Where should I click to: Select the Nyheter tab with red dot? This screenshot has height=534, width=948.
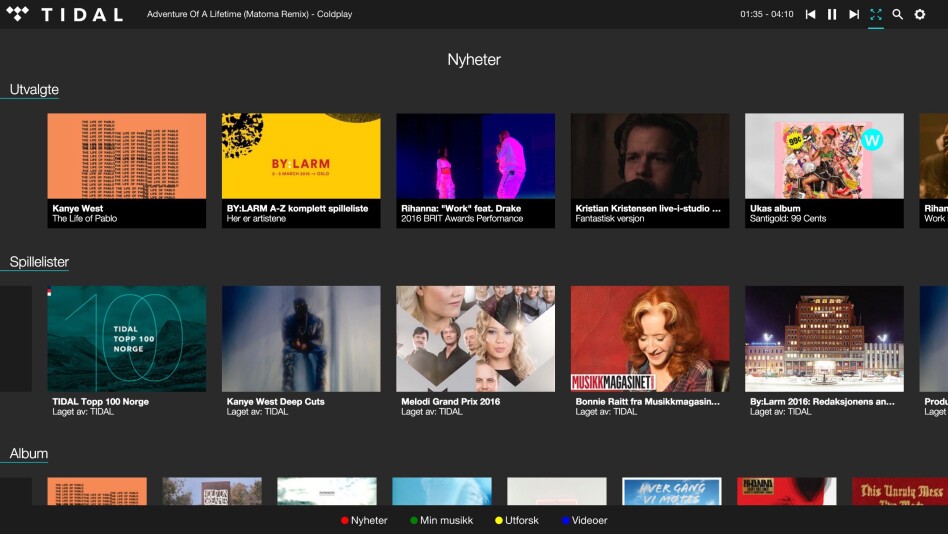[x=364, y=520]
